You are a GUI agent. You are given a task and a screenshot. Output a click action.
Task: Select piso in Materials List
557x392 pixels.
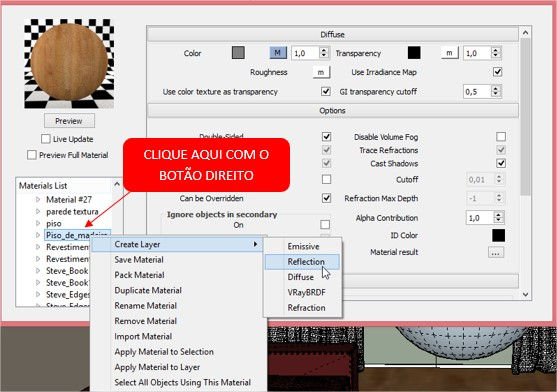tap(54, 223)
